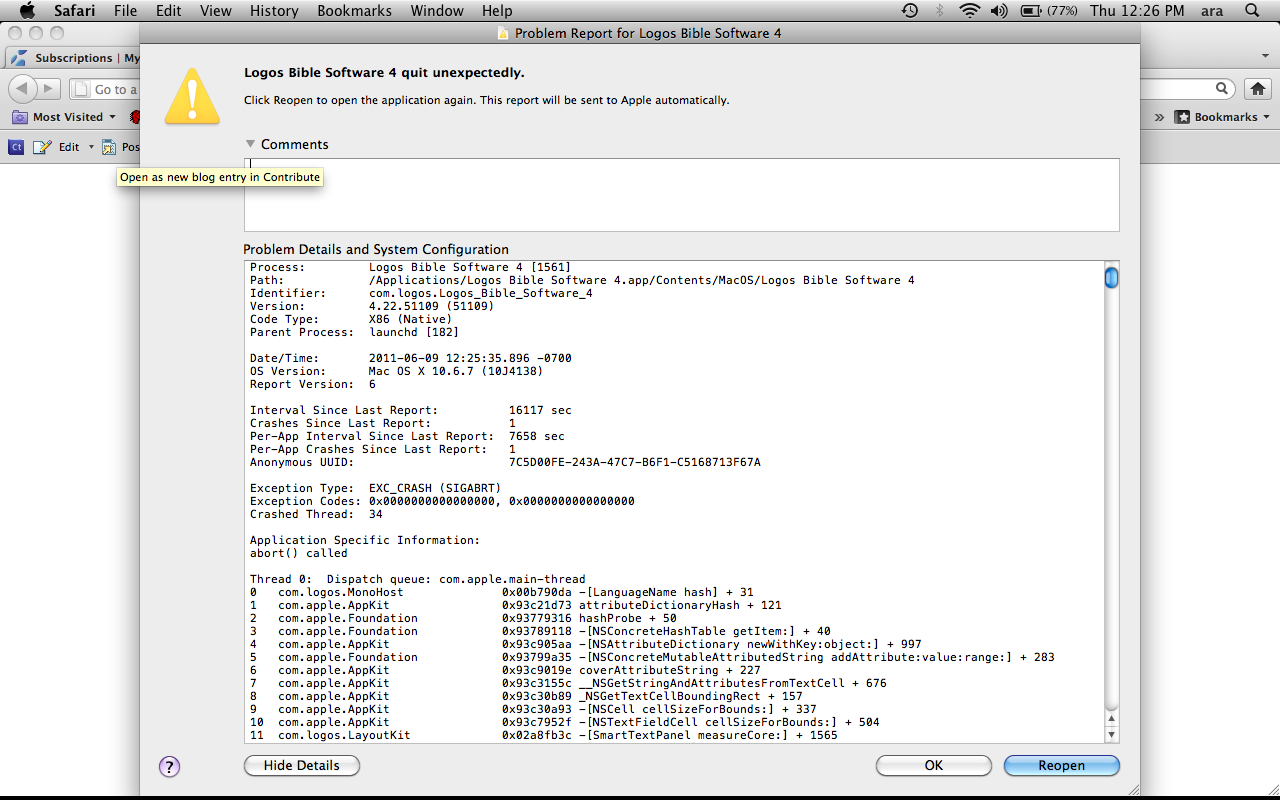Click the Anonymous UUID value
The width and height of the screenshot is (1280, 800).
click(x=635, y=462)
